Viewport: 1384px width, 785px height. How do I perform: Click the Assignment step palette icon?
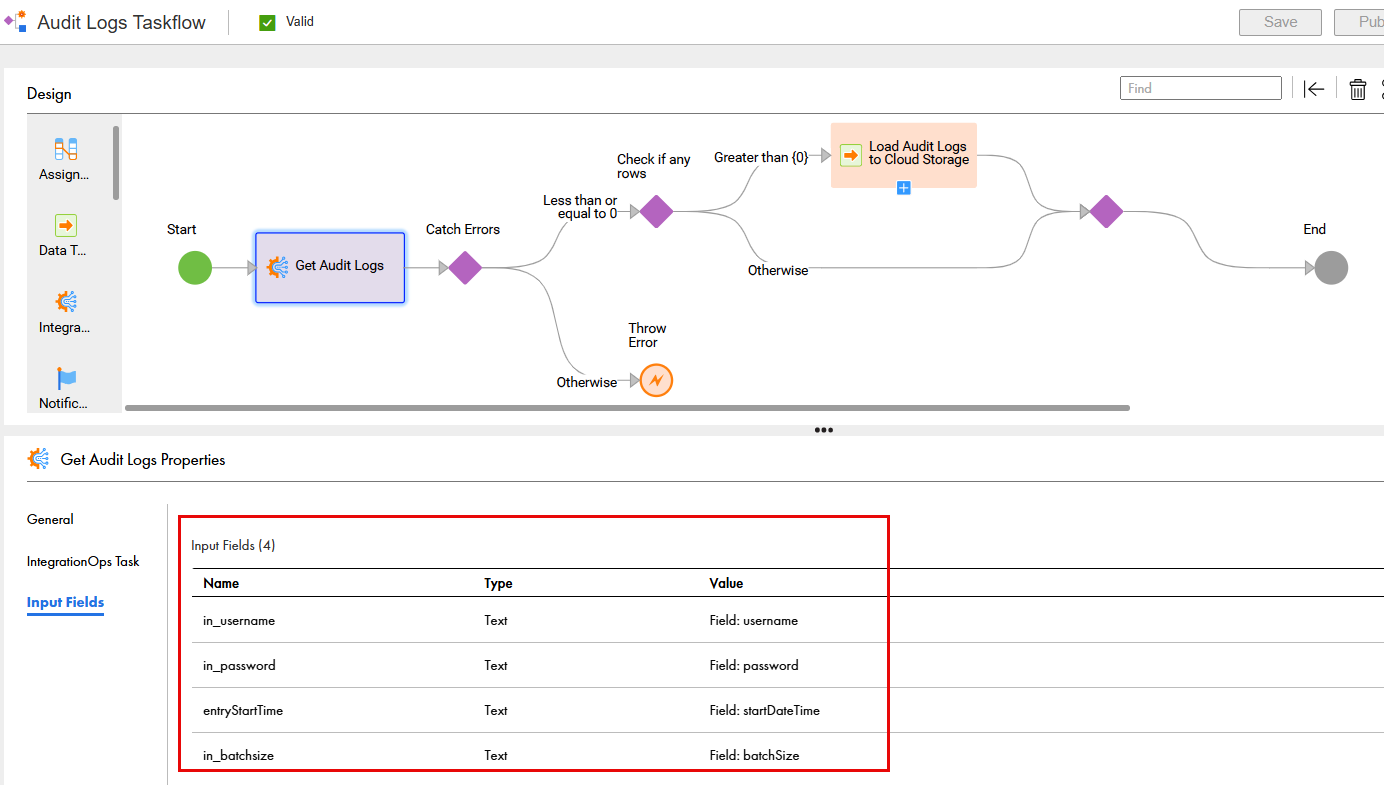[x=66, y=150]
